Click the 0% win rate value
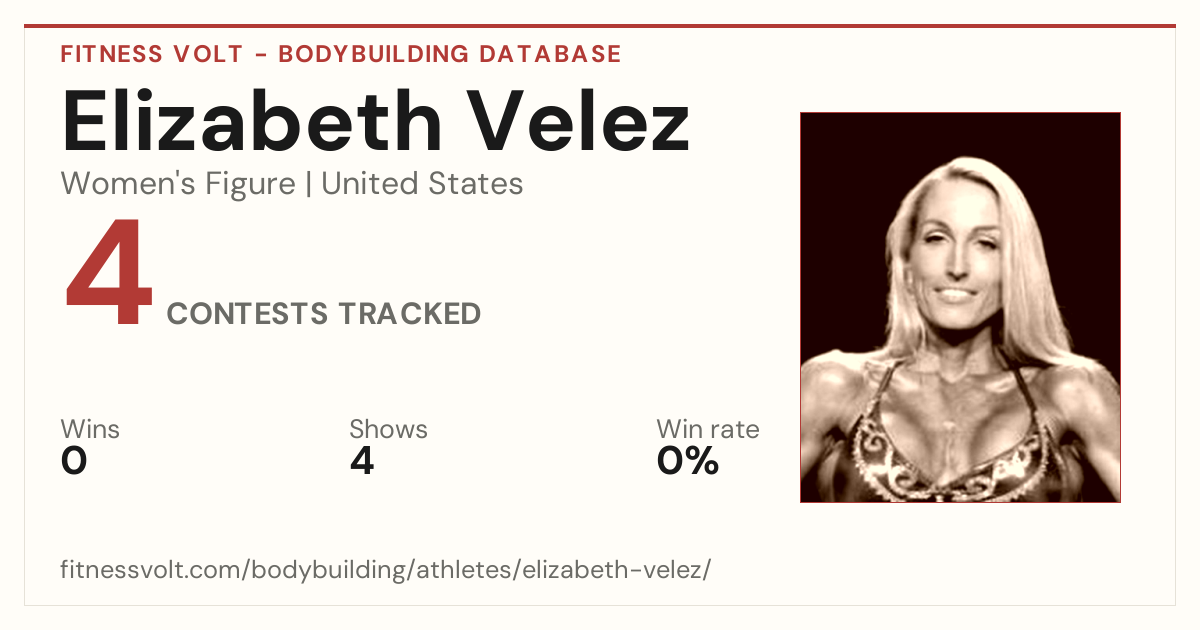Viewport: 1200px width, 630px height. pyautogui.click(x=688, y=462)
